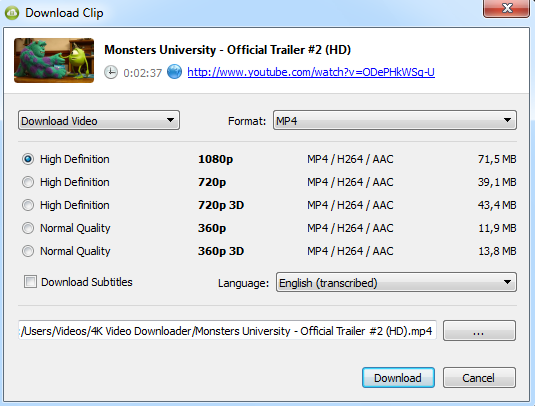Click the 'Format:' label
Viewport: 535px width, 406px height.
(x=247, y=121)
